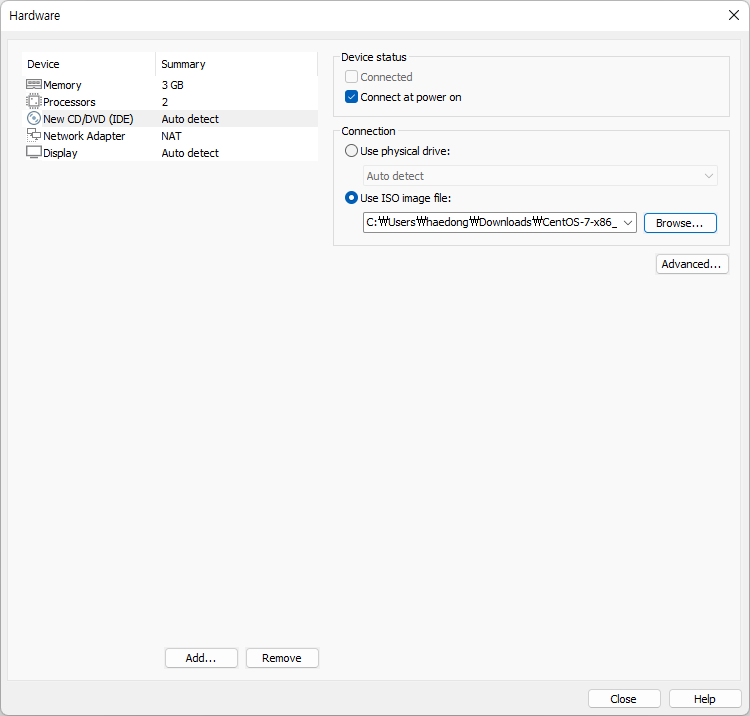Remove the selected device
The image size is (750, 716).
click(282, 658)
